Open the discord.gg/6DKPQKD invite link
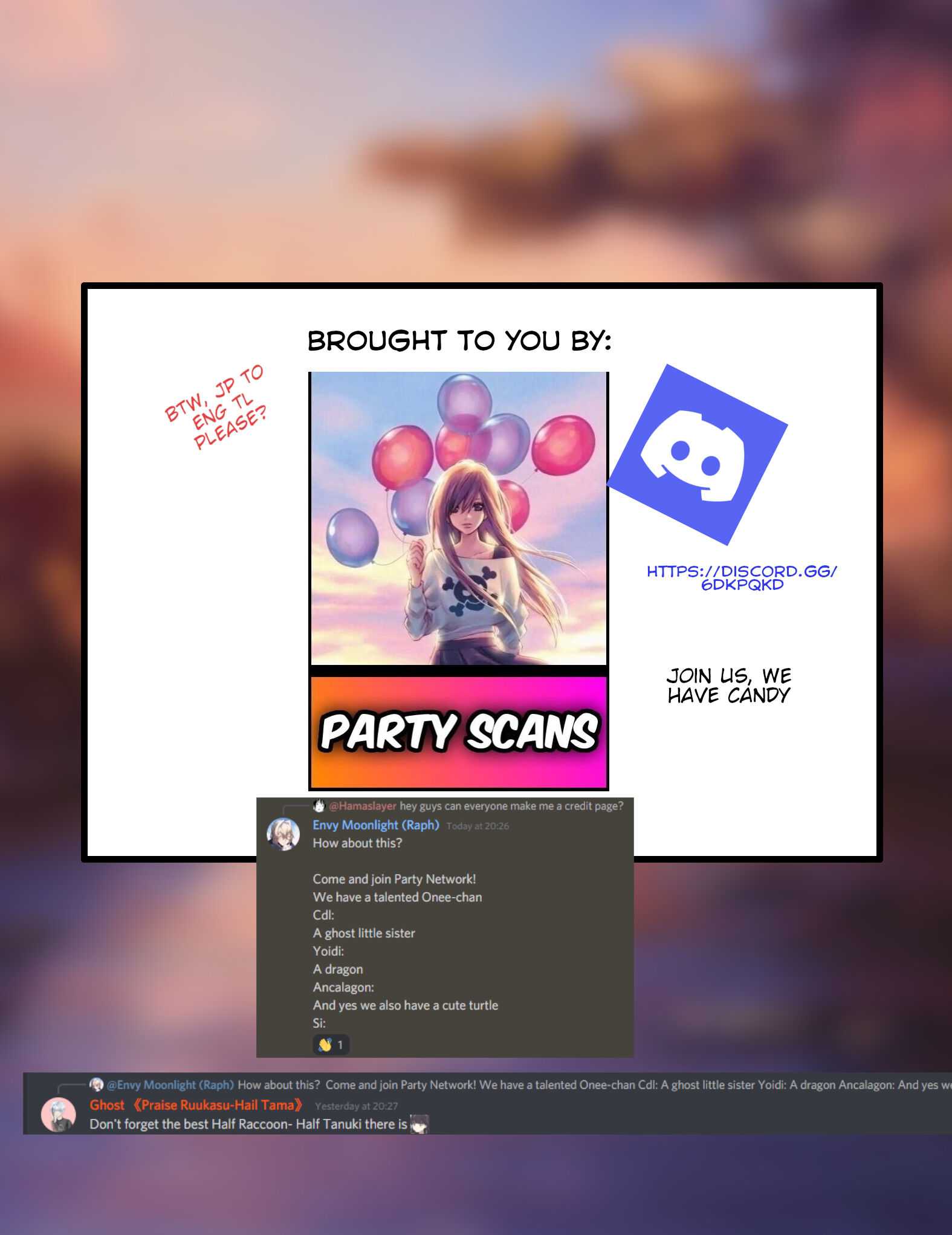This screenshot has height=1235, width=952. pos(742,578)
